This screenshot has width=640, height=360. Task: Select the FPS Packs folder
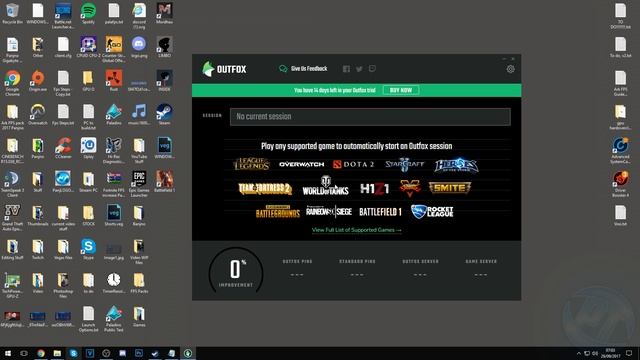139,283
